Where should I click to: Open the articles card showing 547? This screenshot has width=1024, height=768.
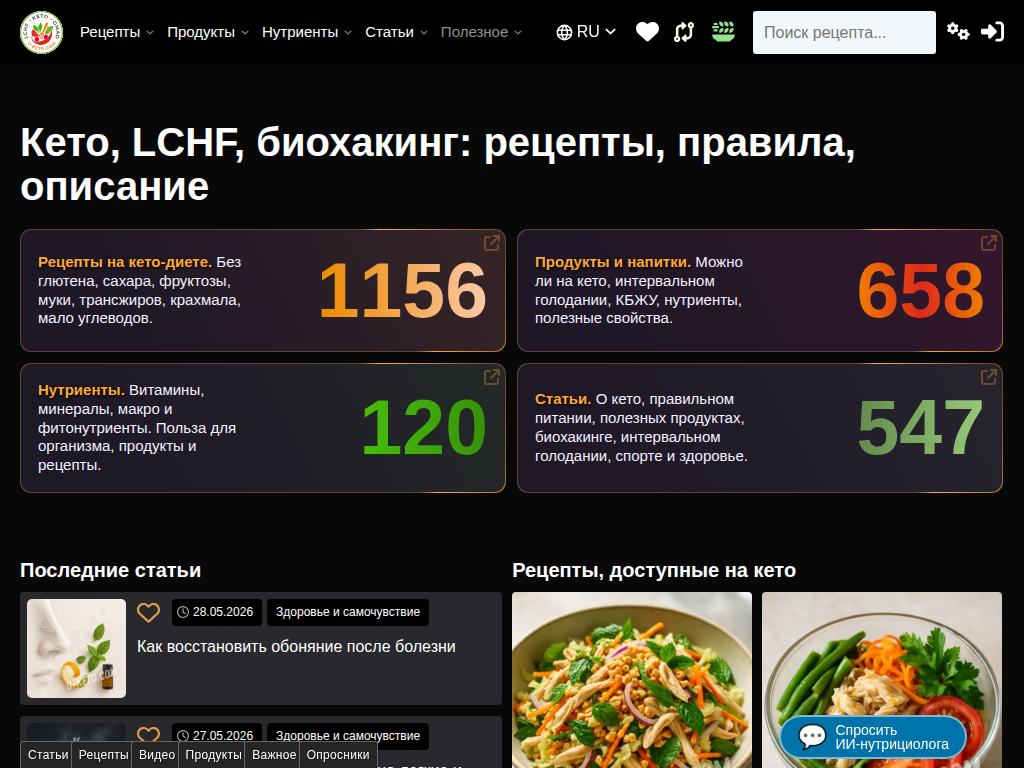(760, 428)
